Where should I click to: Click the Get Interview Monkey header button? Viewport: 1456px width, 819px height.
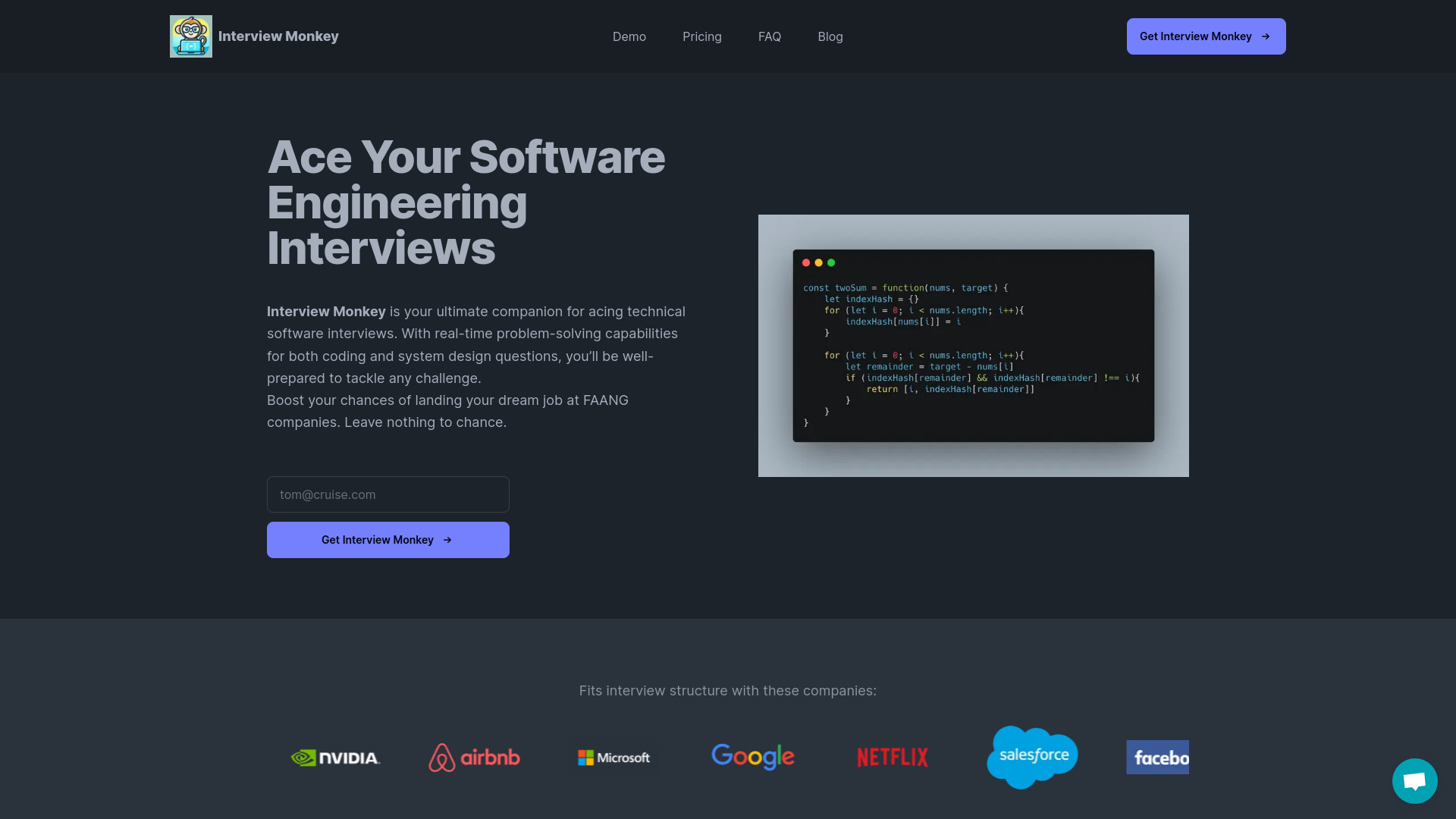1206,36
